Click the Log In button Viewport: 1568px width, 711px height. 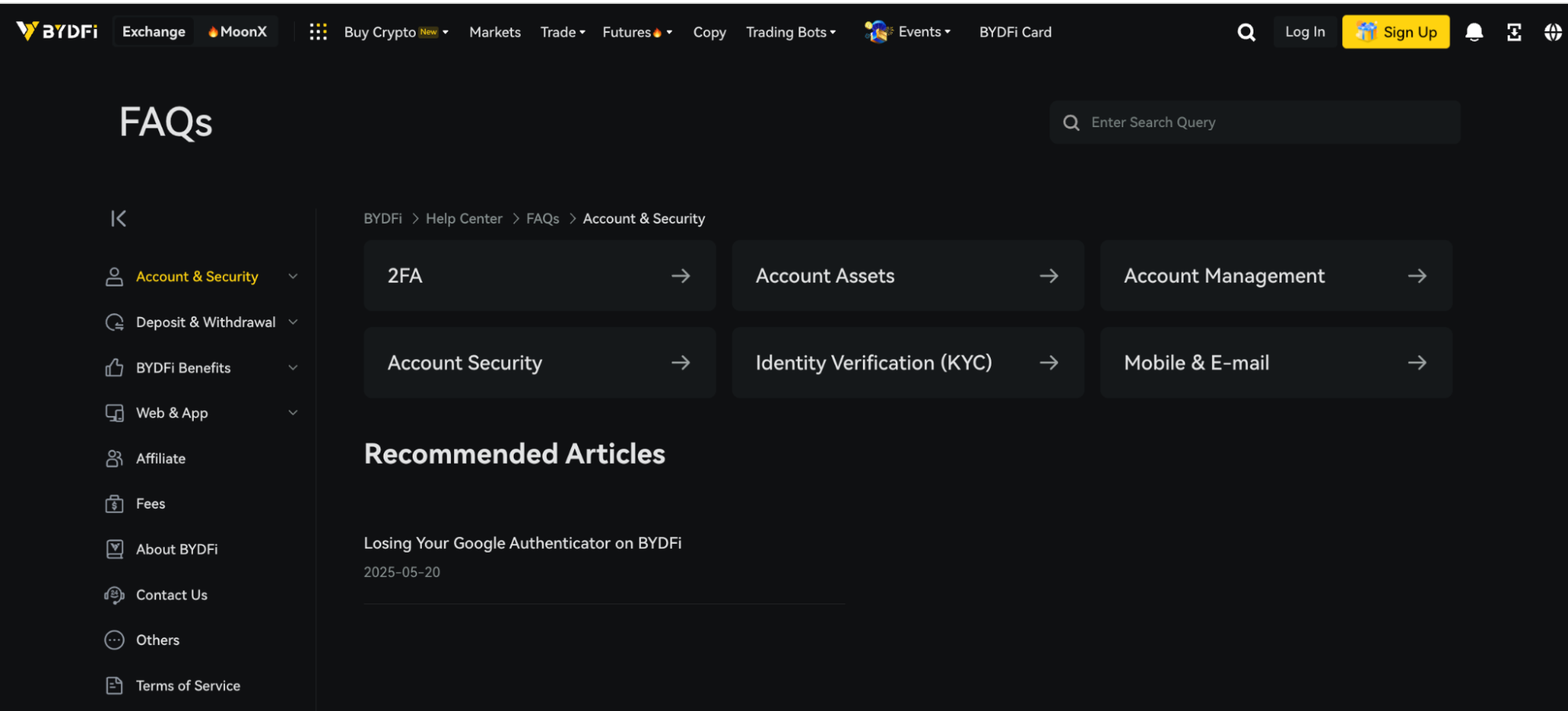(x=1304, y=32)
